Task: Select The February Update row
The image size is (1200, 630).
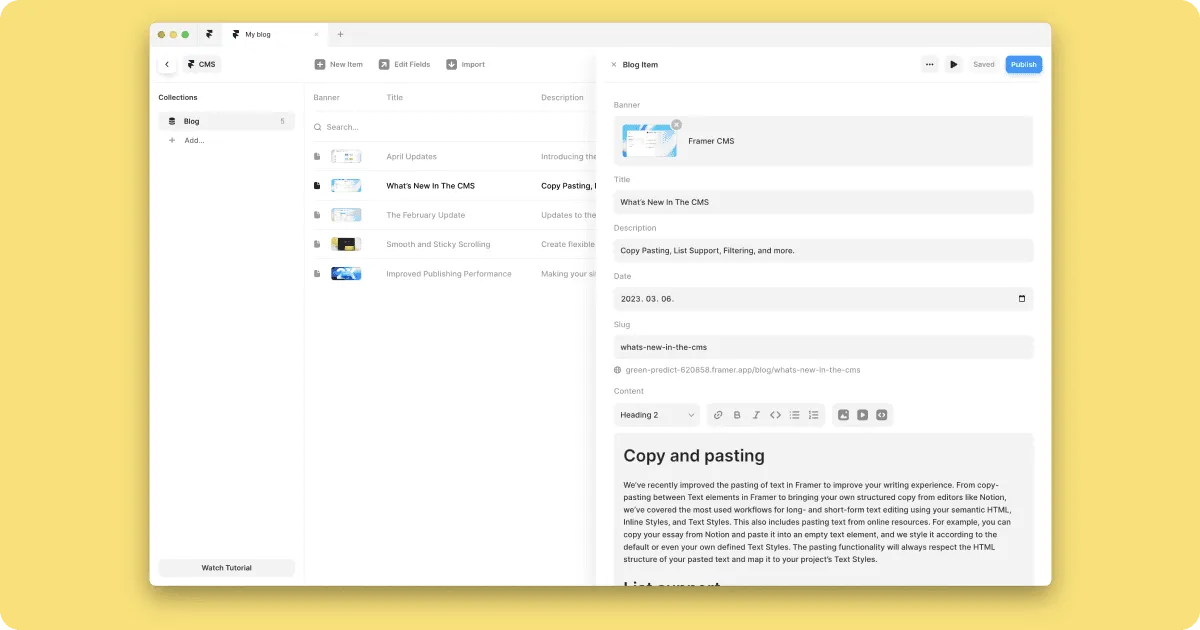Action: tap(450, 215)
